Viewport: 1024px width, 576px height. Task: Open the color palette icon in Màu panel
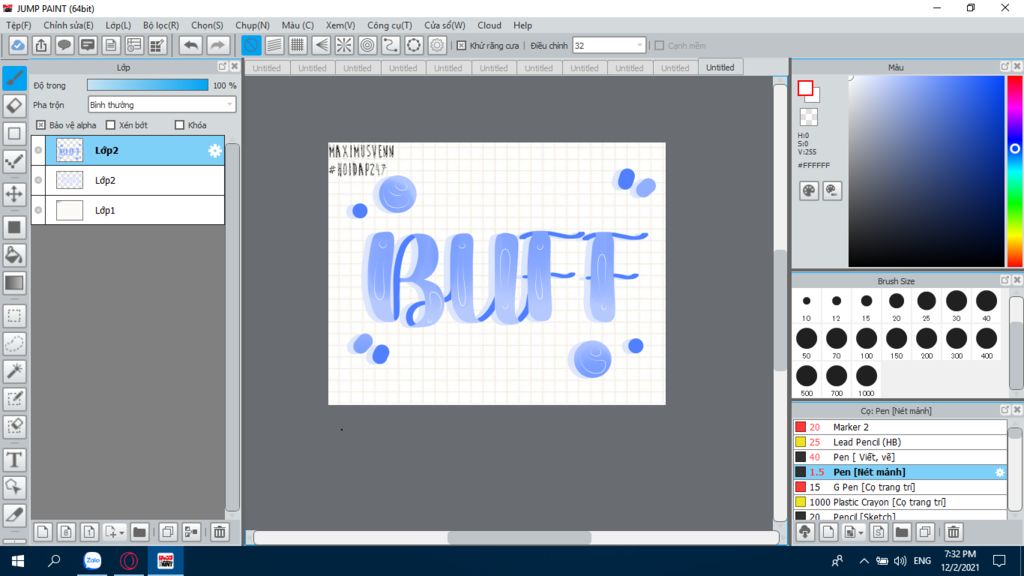pyautogui.click(x=808, y=191)
